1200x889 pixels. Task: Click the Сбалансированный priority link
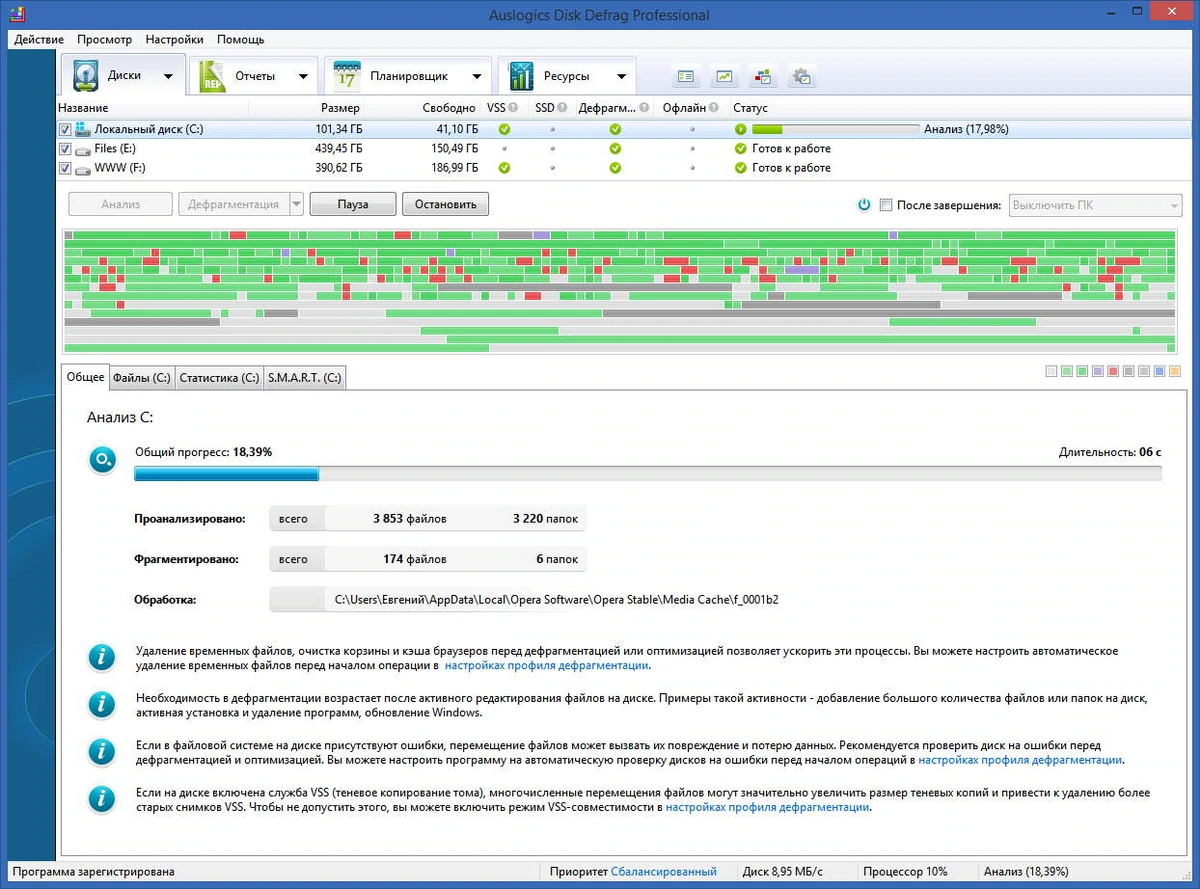click(664, 872)
